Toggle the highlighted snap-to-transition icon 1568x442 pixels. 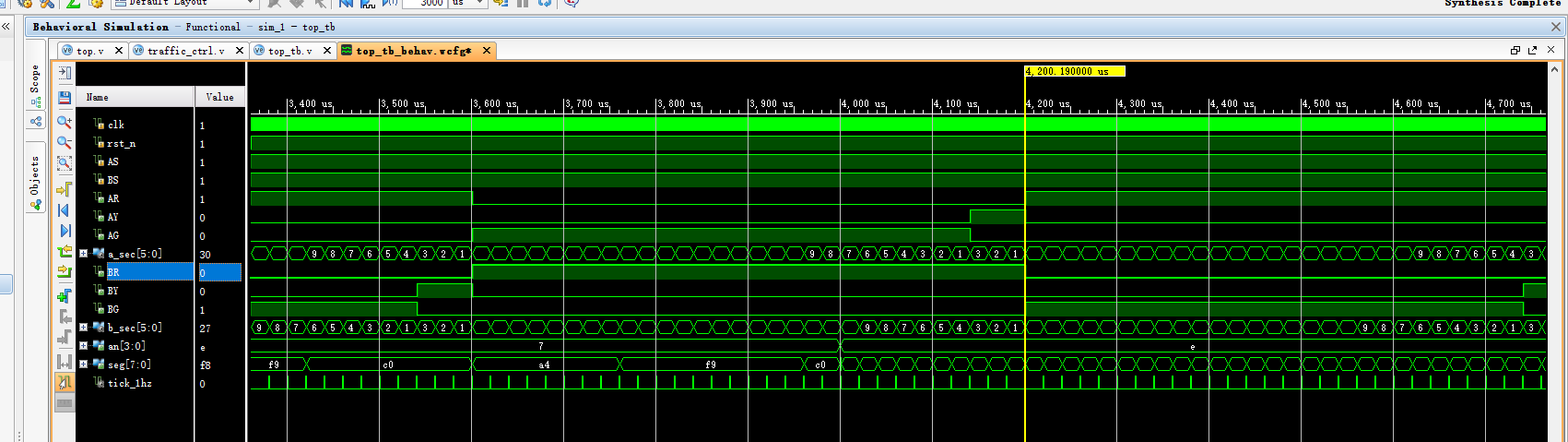click(x=65, y=382)
